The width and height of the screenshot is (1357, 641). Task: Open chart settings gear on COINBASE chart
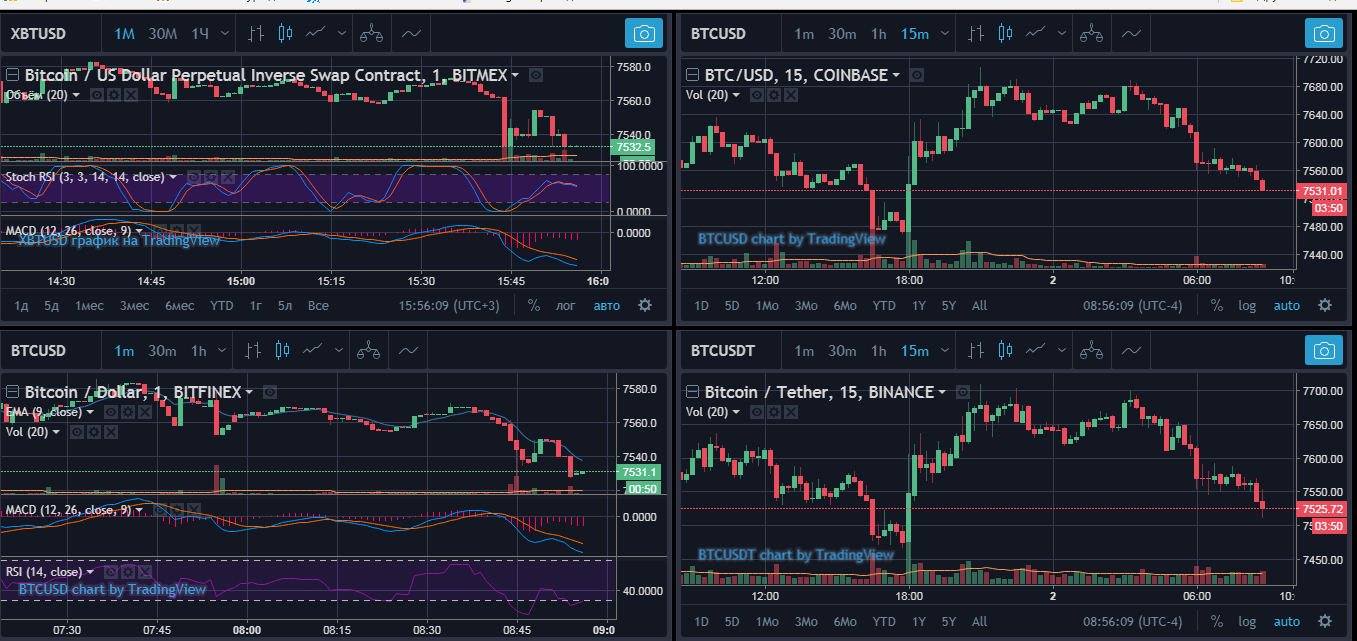coord(1324,305)
